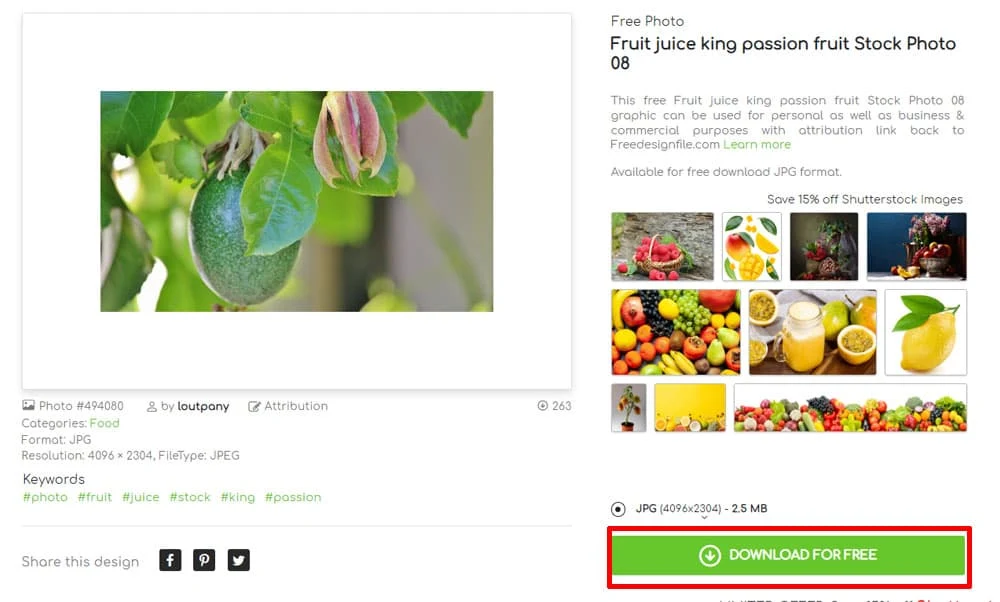Image resolution: width=1000 pixels, height=602 pixels.
Task: Click the photo icon beside Photo #494080
Action: coord(28,405)
